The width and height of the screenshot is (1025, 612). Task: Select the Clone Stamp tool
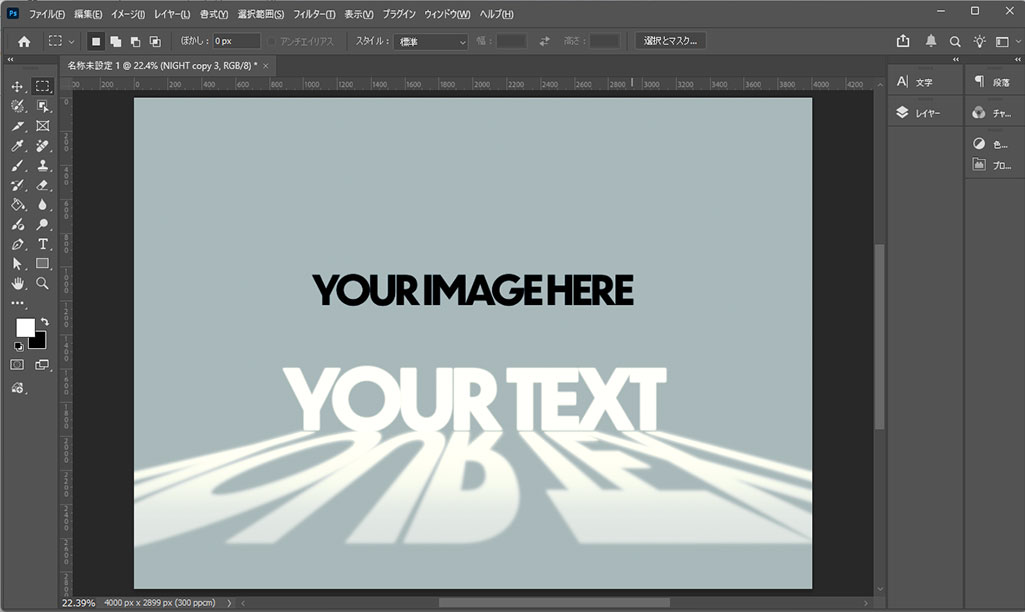(43, 166)
